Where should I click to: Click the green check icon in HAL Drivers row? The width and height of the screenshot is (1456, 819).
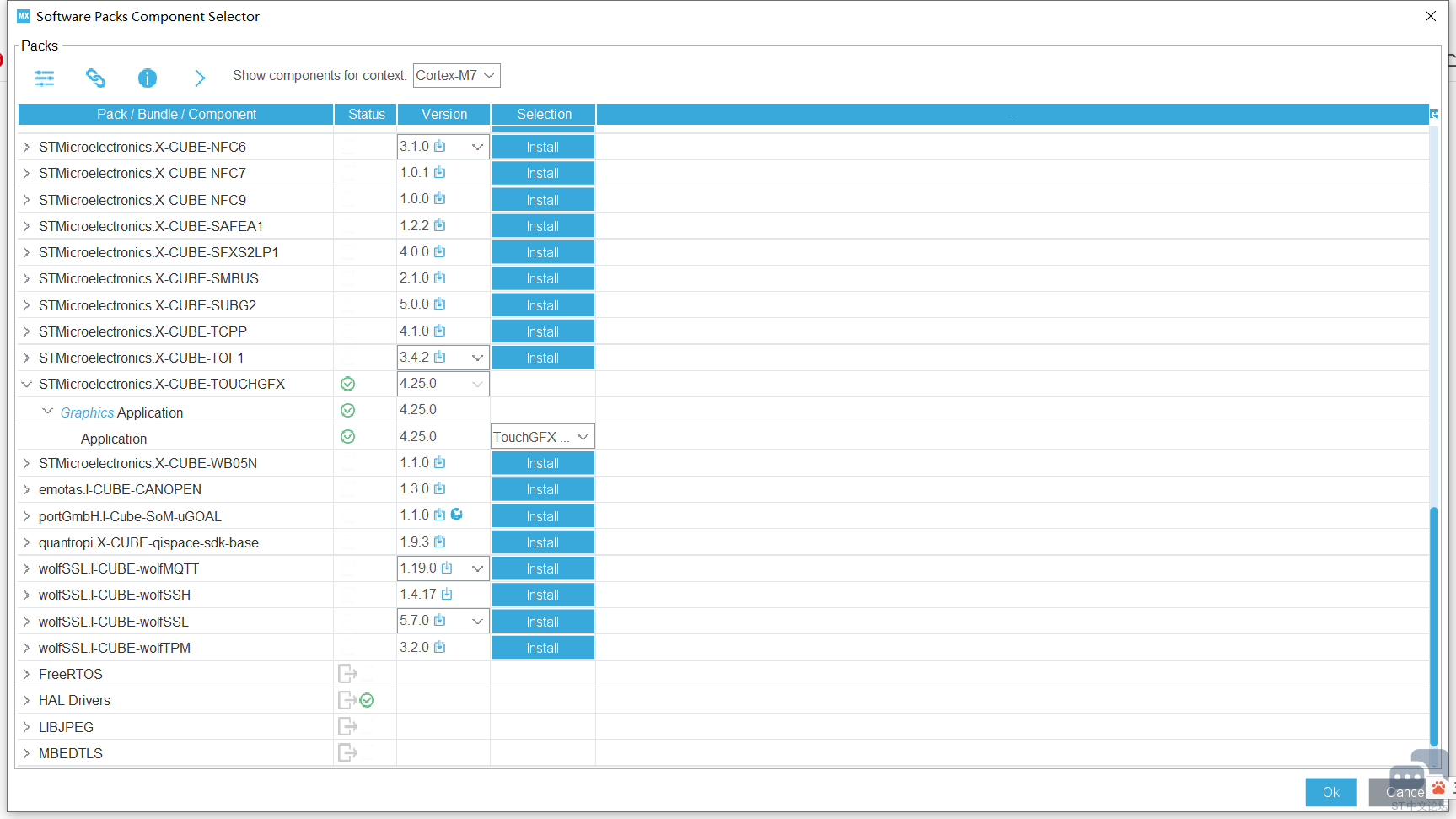pos(367,700)
